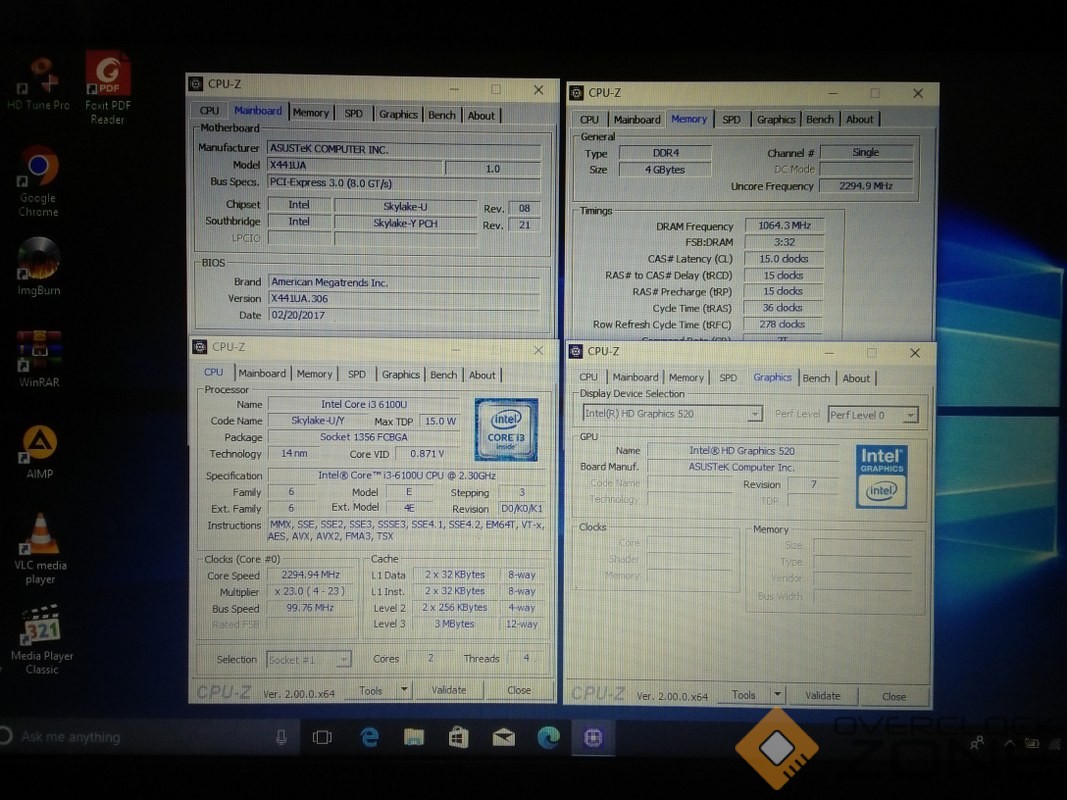Click Memory Type value DDR4
Viewport: 1067px width, 800px height.
click(665, 152)
